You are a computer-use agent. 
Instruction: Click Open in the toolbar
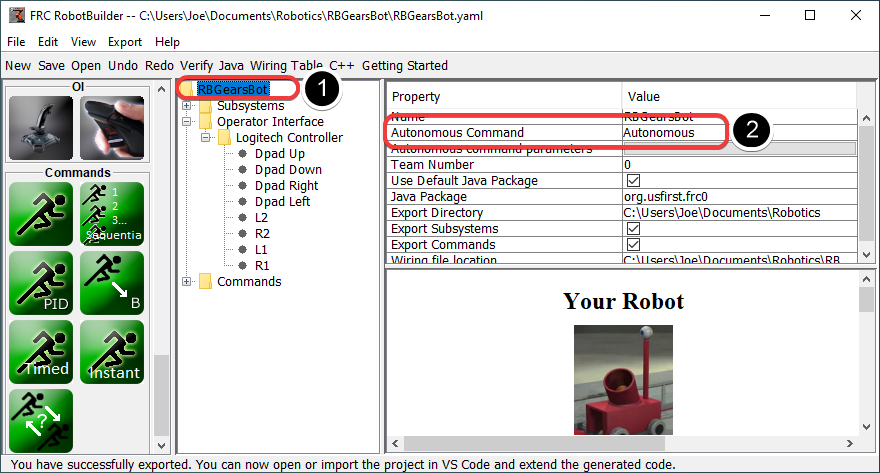(86, 66)
